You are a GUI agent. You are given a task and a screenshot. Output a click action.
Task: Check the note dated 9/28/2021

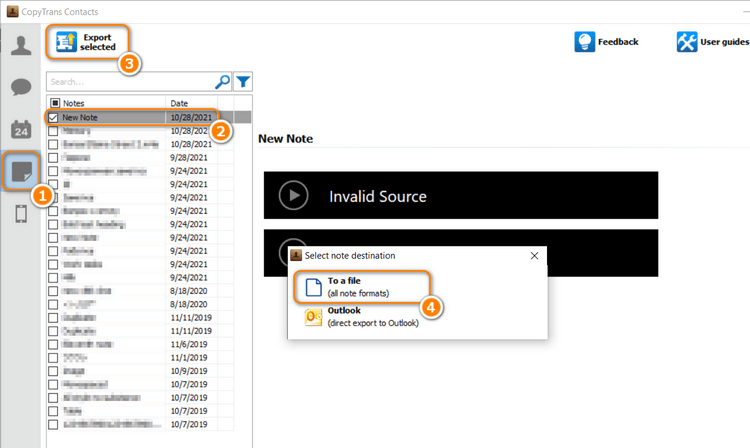[53, 157]
